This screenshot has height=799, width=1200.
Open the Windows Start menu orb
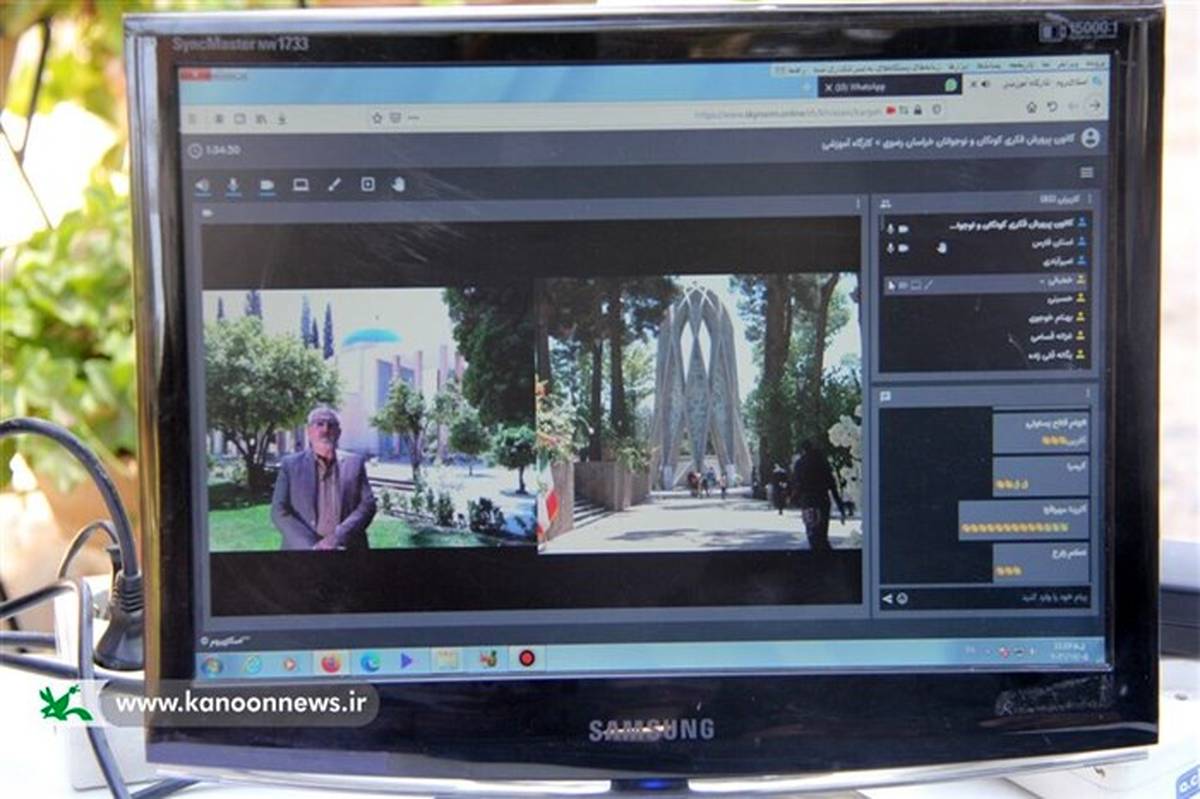click(212, 664)
